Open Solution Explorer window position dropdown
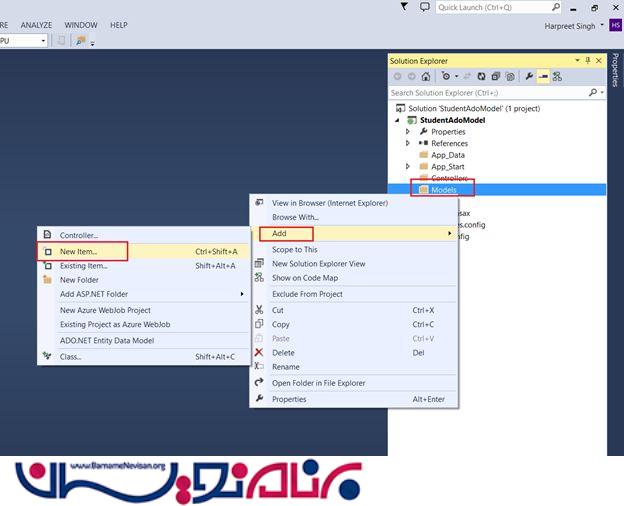This screenshot has height=506, width=624. 577,61
